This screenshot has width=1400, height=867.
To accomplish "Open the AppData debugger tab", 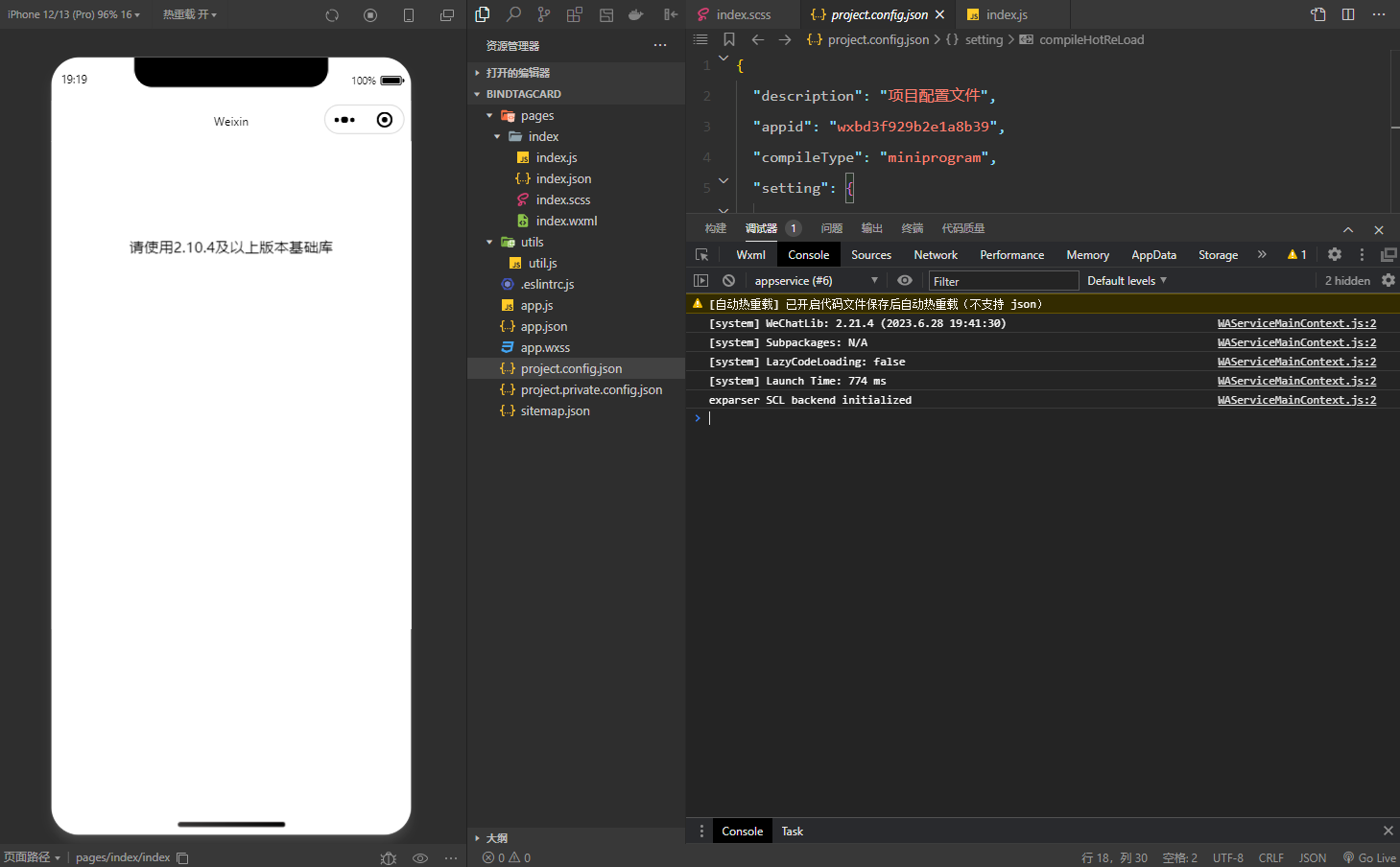I will (x=1153, y=255).
